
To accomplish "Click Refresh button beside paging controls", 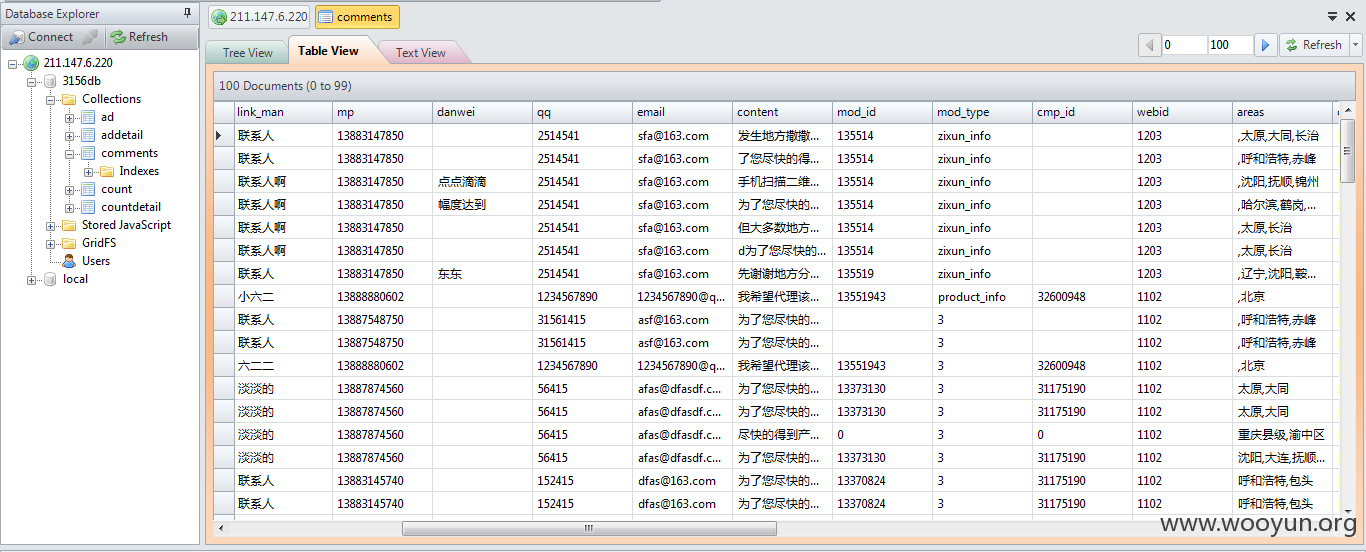I will (1313, 45).
